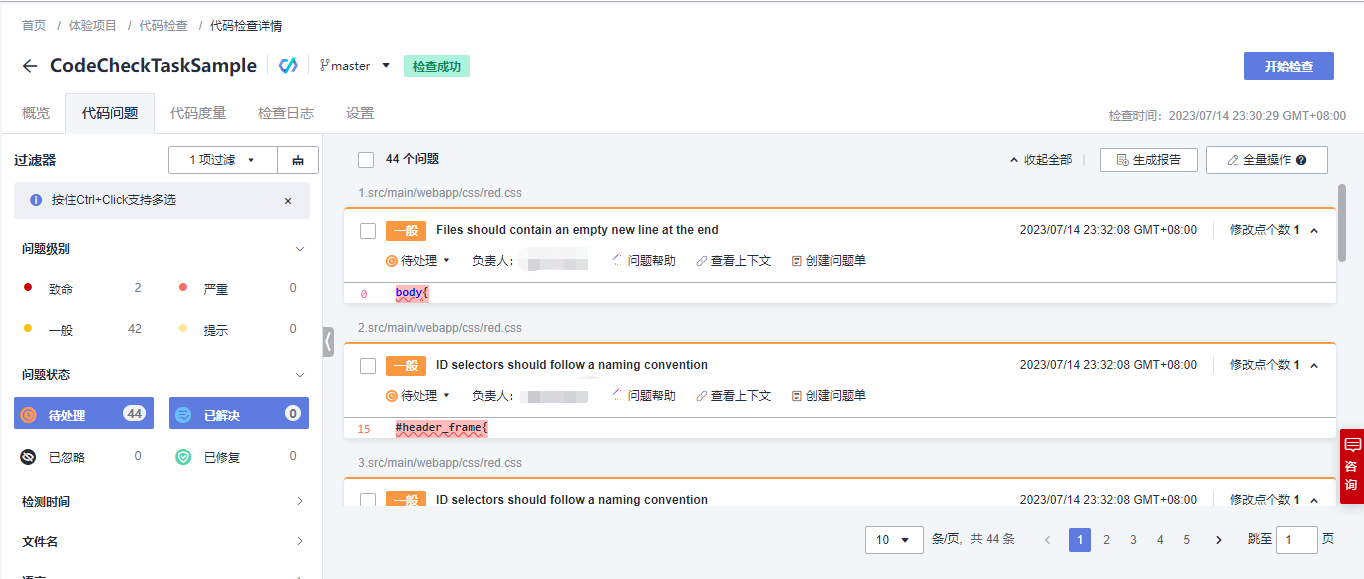Open the 检查日志 tab
This screenshot has height=579, width=1364.
(x=286, y=113)
